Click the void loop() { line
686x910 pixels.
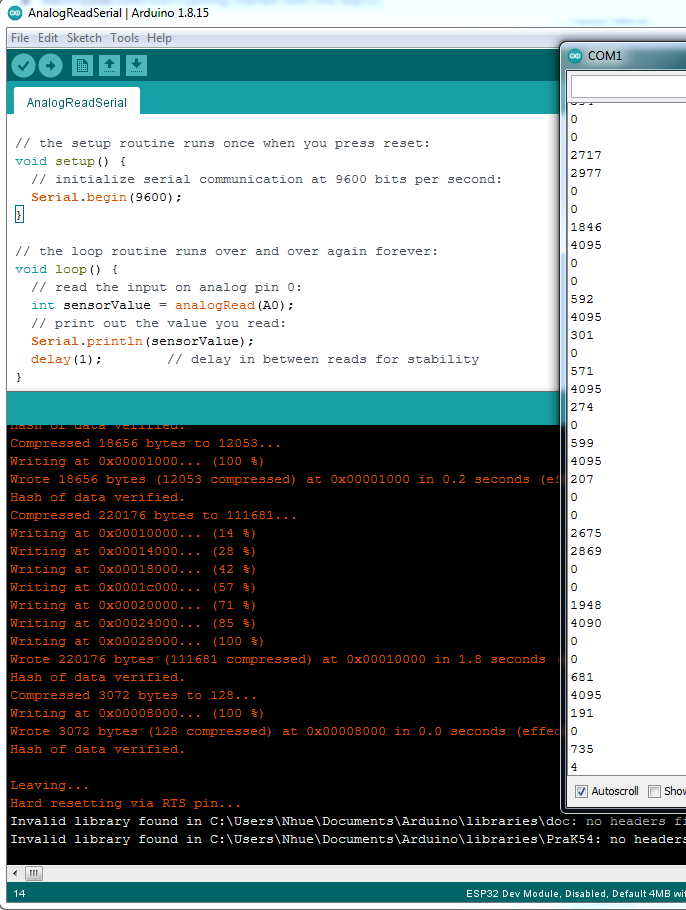click(x=66, y=269)
